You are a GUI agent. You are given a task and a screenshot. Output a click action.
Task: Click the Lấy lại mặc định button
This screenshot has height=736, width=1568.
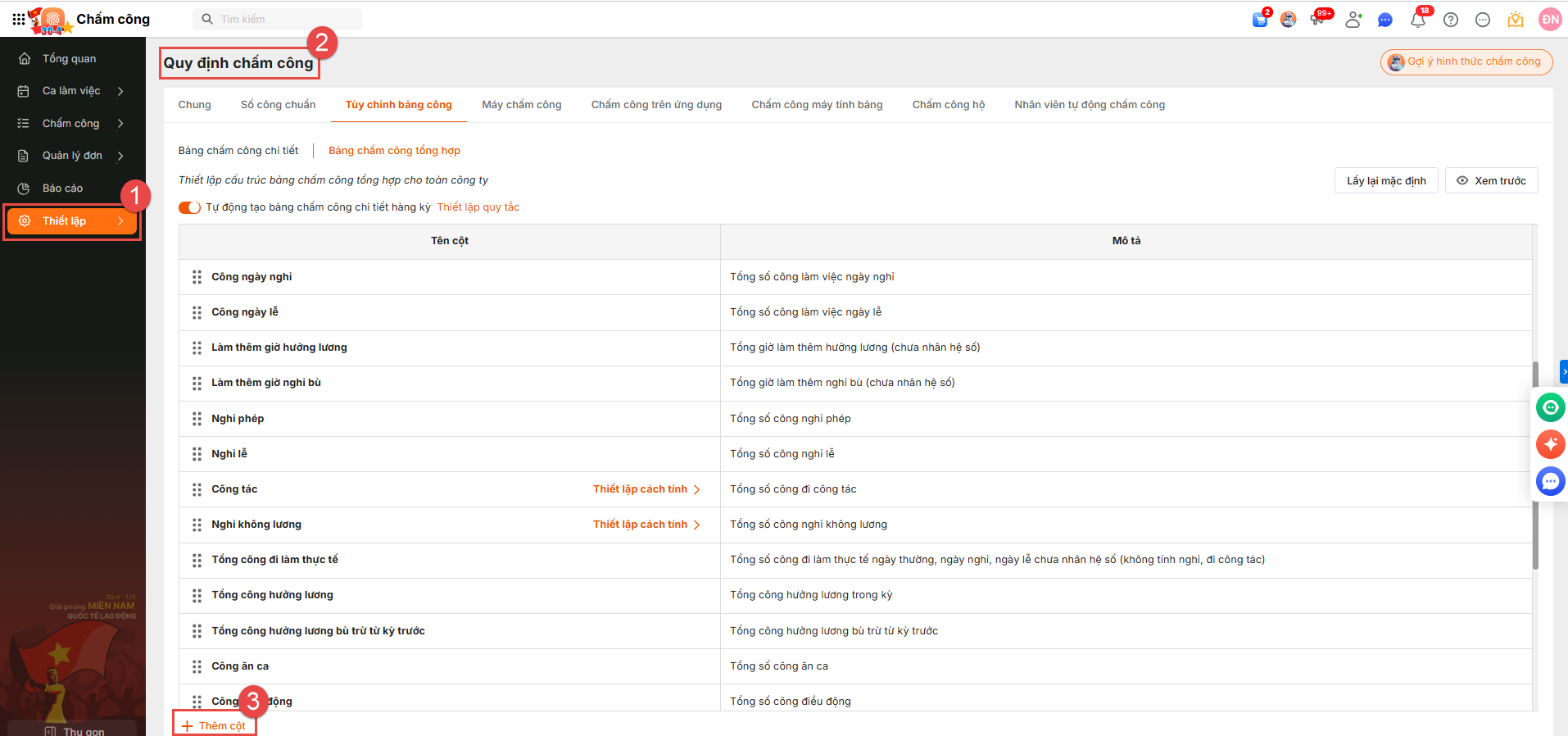coord(1385,180)
